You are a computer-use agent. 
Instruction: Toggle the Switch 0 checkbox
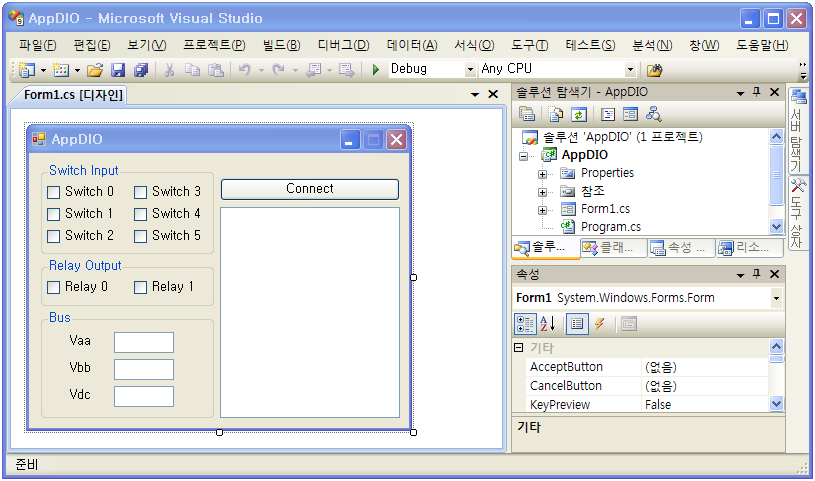point(54,192)
